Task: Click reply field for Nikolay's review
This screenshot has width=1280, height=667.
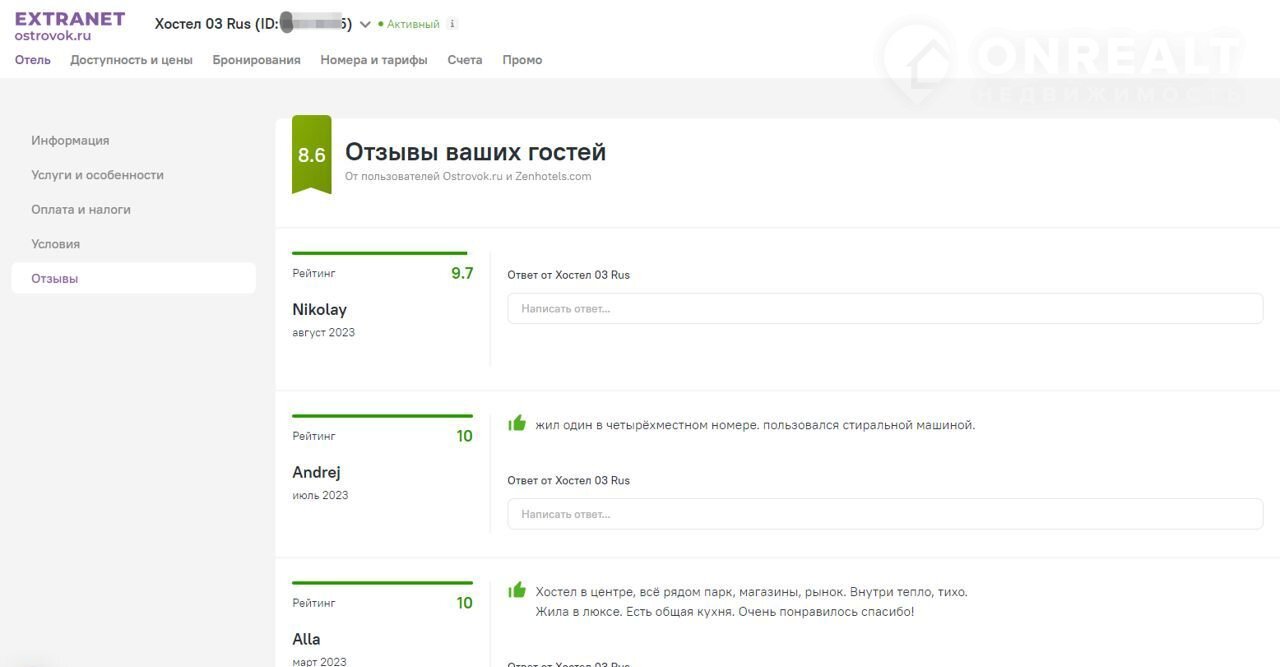Action: [x=884, y=309]
